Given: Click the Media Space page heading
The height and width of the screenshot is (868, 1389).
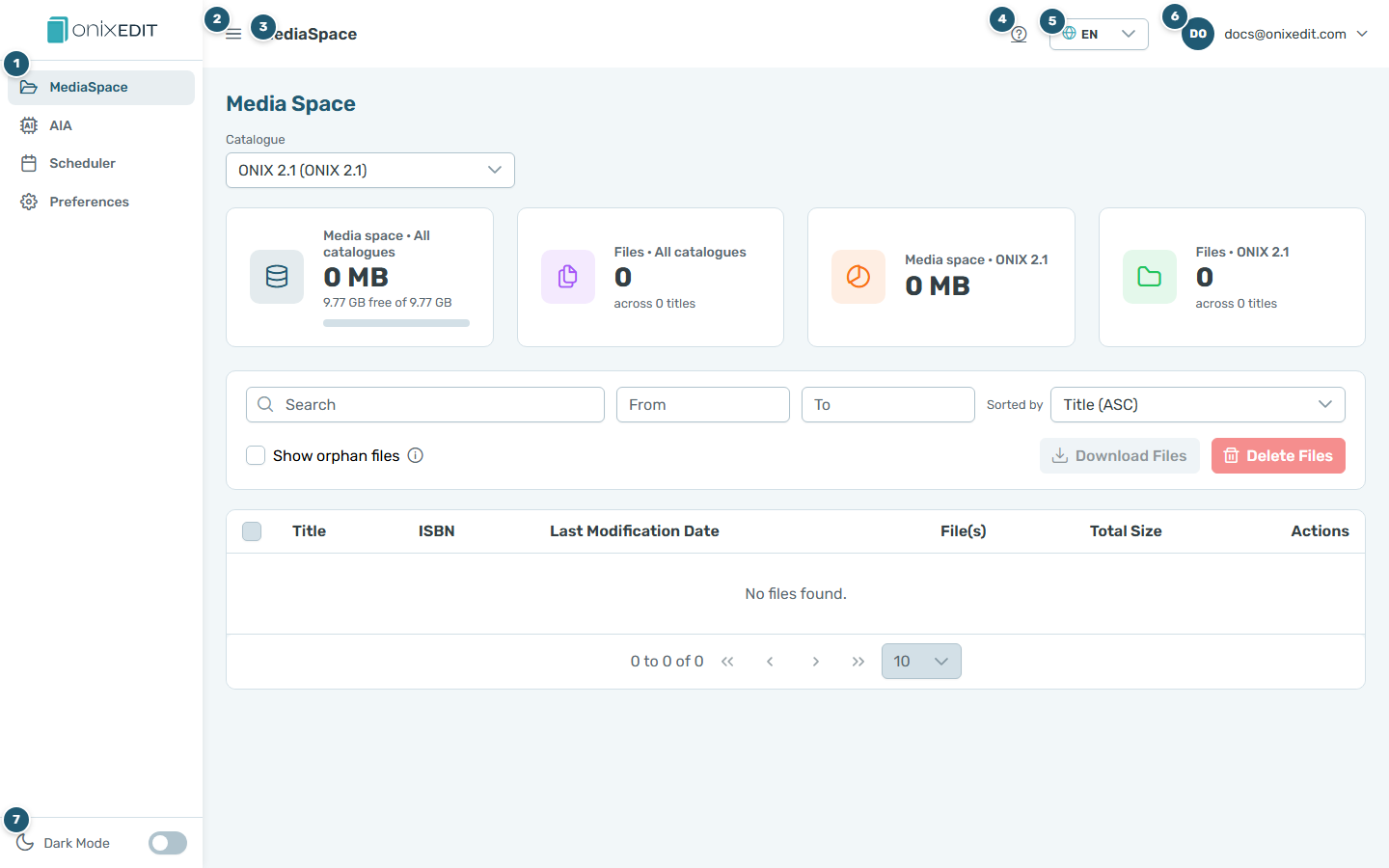Looking at the screenshot, I should tap(290, 104).
